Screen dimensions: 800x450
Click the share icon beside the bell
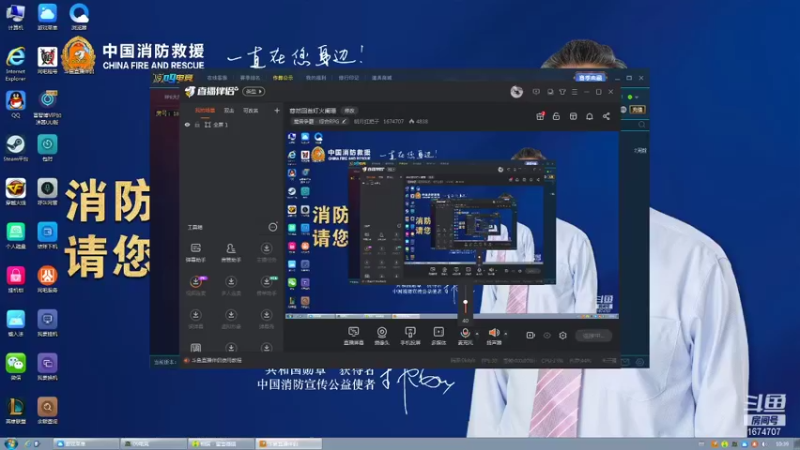[606, 116]
